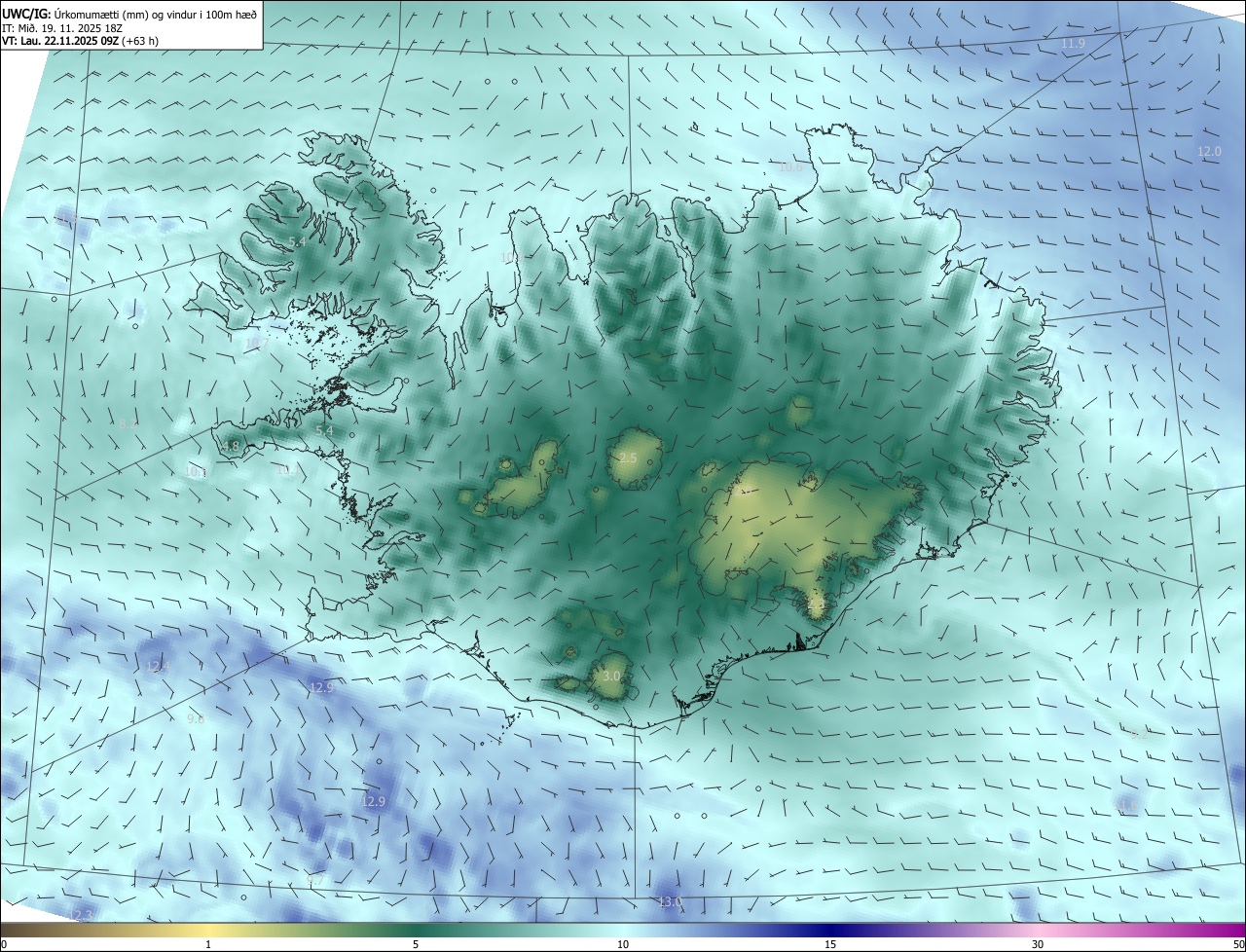This screenshot has height=952, width=1246.
Task: Click the colour scale tick label 30
Action: tap(1038, 944)
